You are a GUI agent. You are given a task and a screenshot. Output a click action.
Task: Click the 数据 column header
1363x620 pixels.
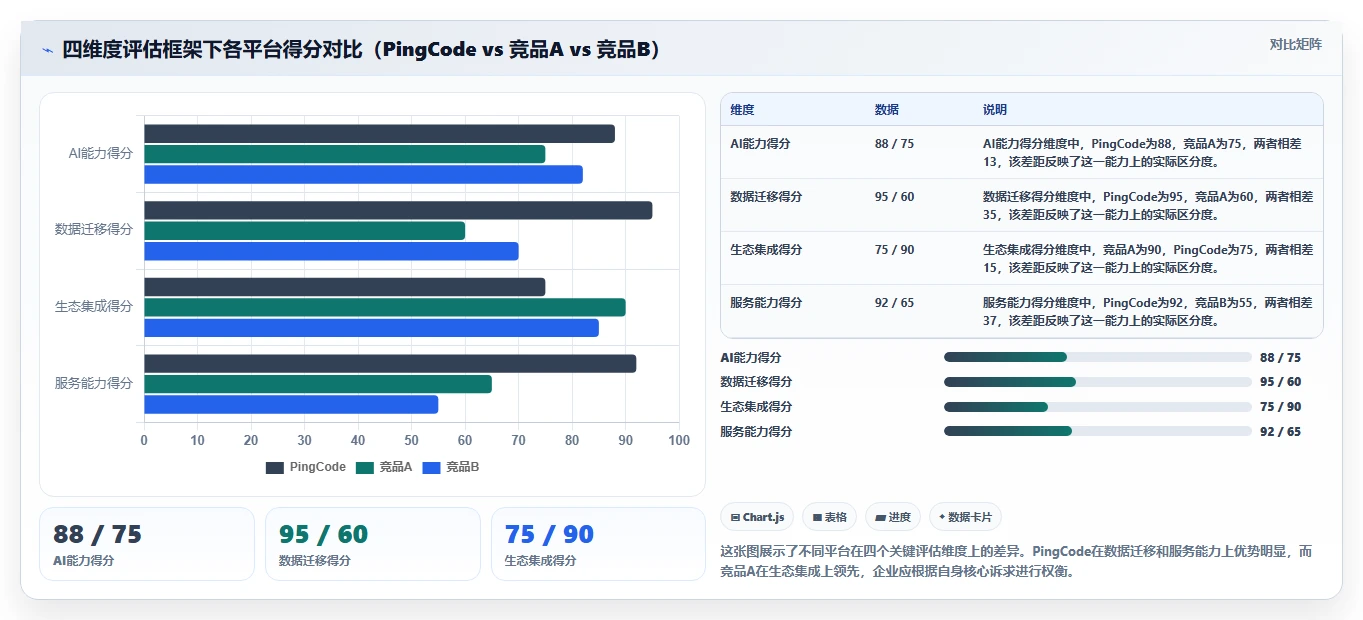(x=886, y=110)
